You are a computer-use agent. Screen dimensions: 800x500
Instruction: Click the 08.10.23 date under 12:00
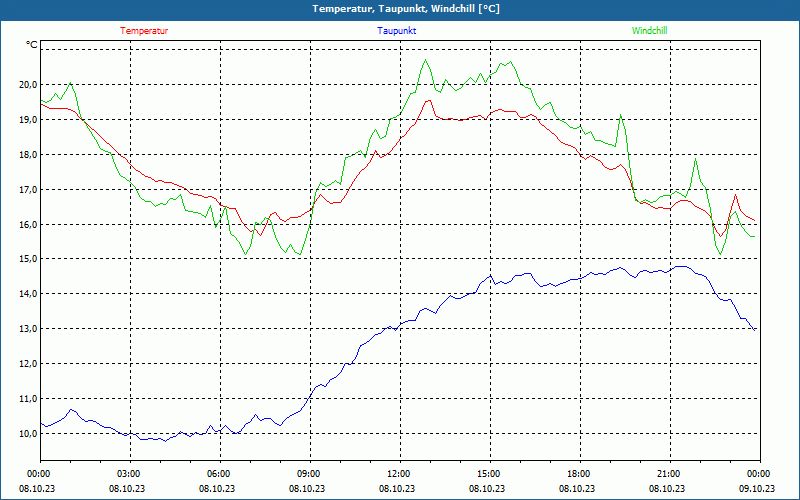pyautogui.click(x=397, y=488)
